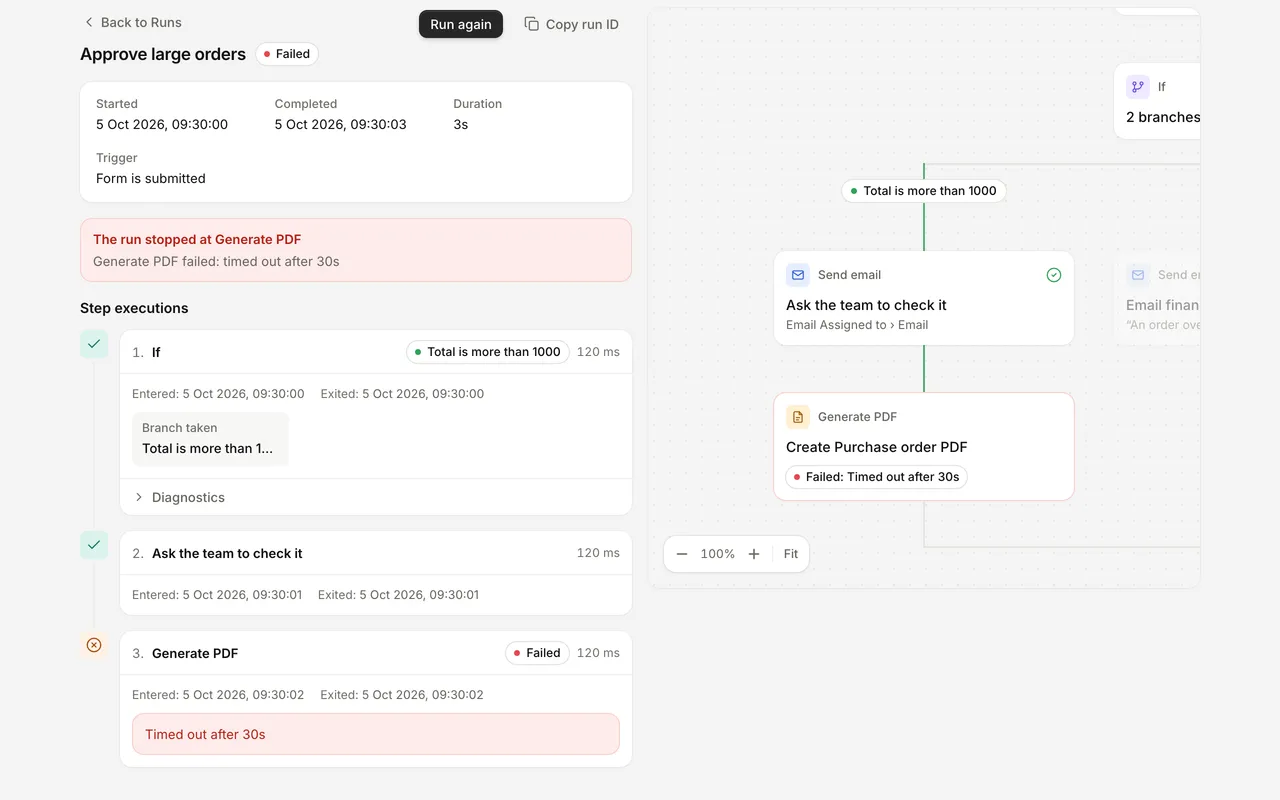
Task: Open step 2 Ask the team header
Action: (376, 553)
